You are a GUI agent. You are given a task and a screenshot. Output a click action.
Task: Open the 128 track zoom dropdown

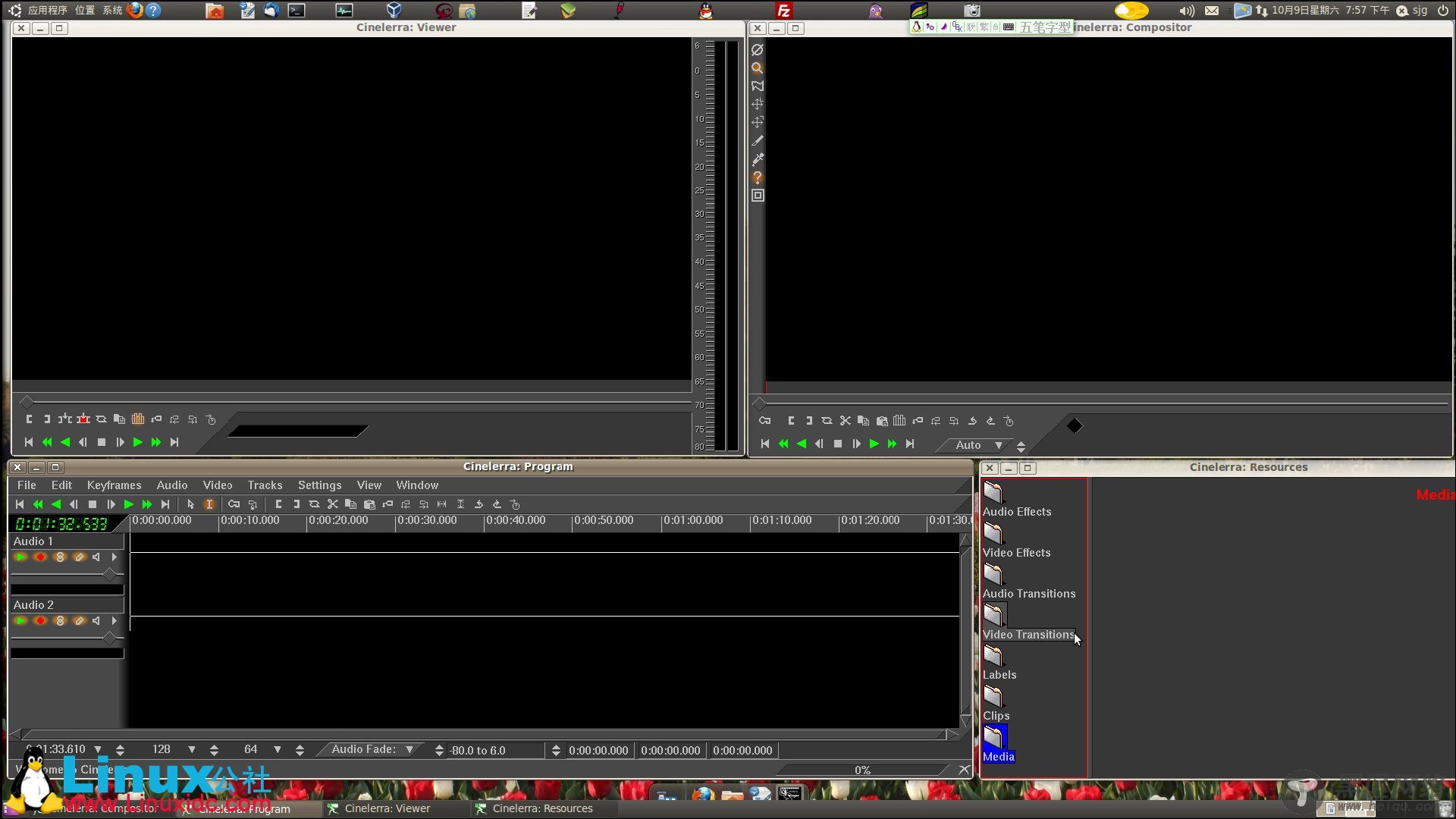pos(192,749)
